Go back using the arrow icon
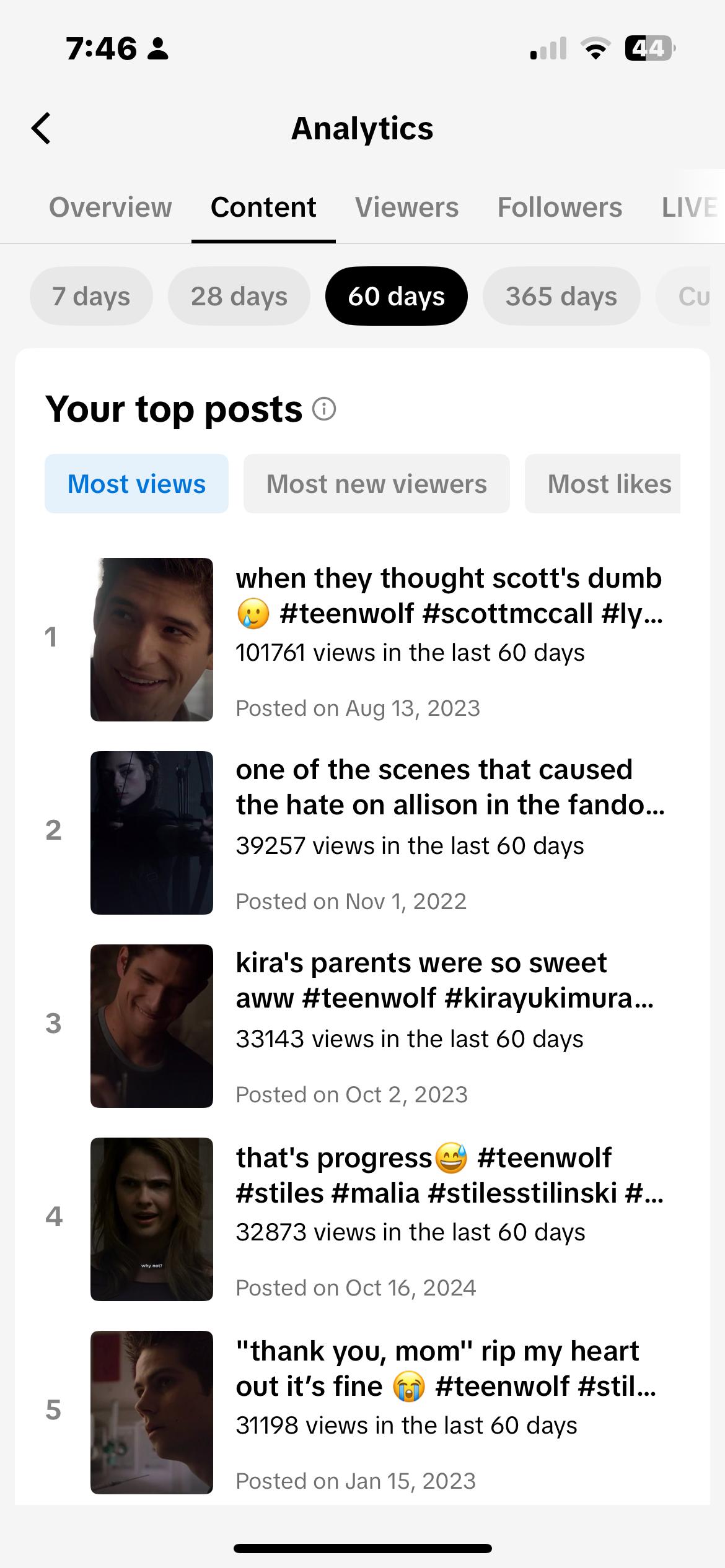725x1568 pixels. [42, 128]
